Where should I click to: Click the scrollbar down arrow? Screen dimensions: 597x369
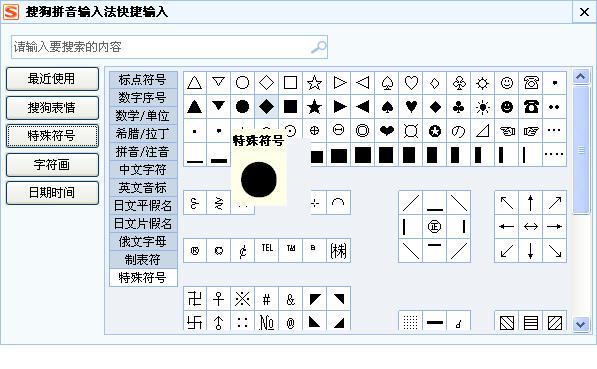[x=581, y=324]
